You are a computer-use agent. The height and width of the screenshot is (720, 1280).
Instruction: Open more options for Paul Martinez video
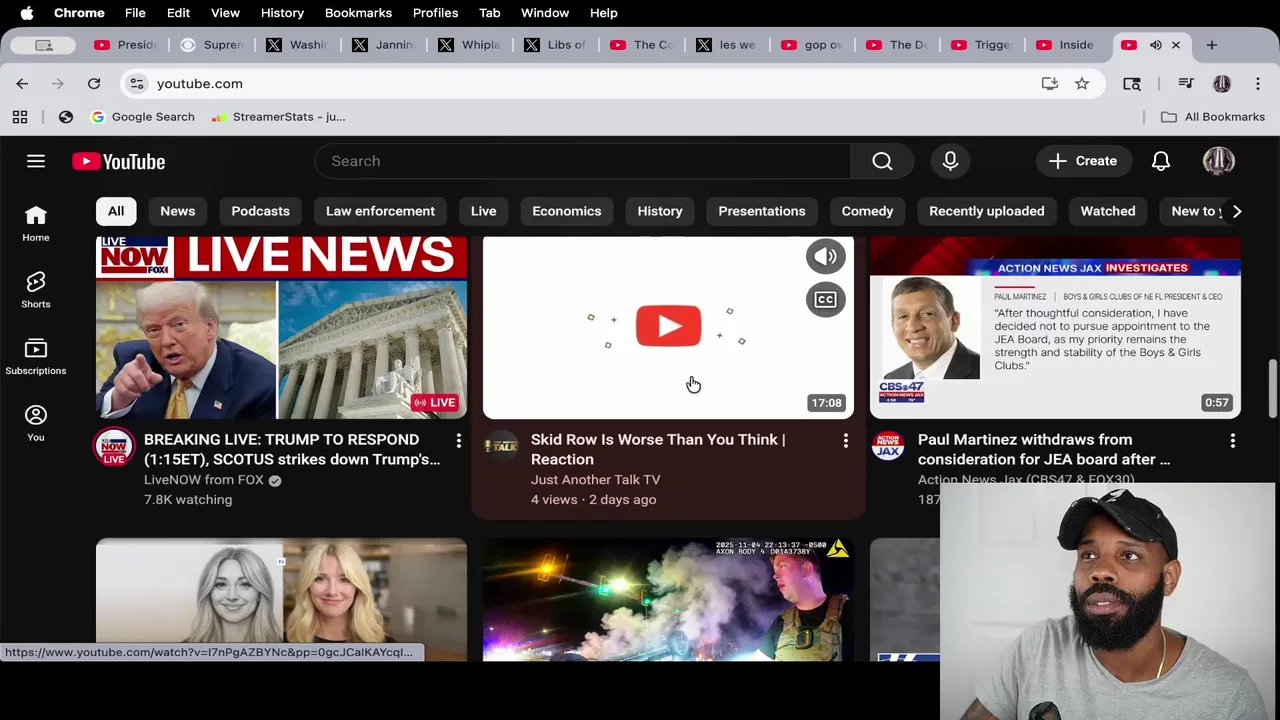tap(1232, 440)
